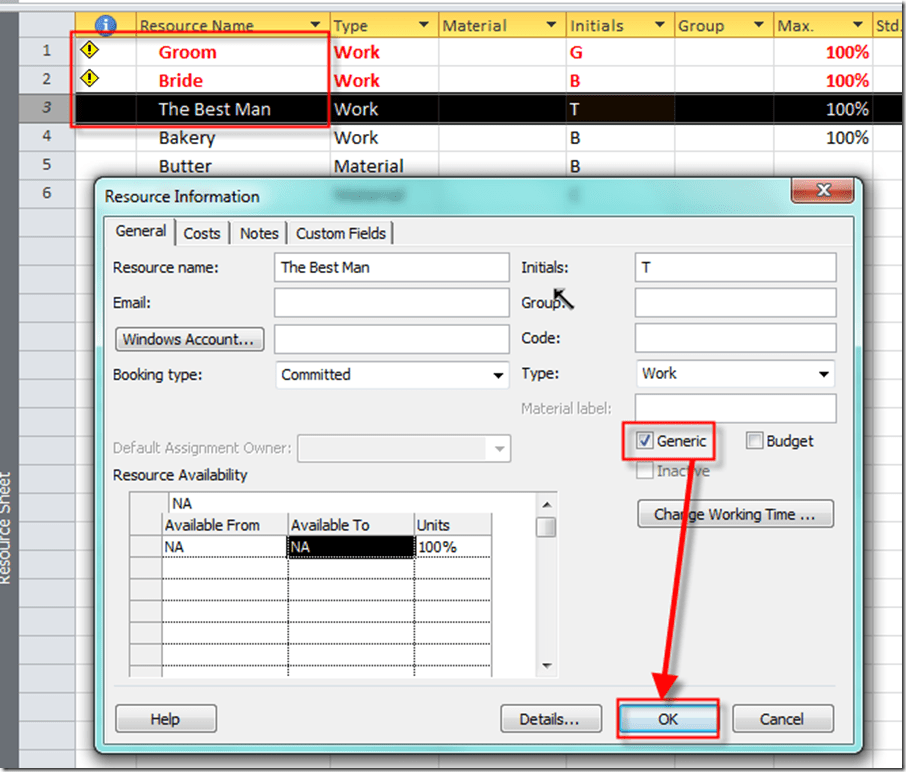Close the Resource Information dialog with X

pos(823,190)
